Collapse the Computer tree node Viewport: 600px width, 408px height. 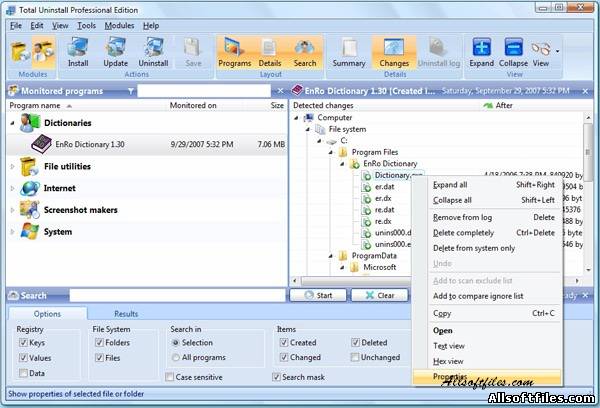point(296,118)
